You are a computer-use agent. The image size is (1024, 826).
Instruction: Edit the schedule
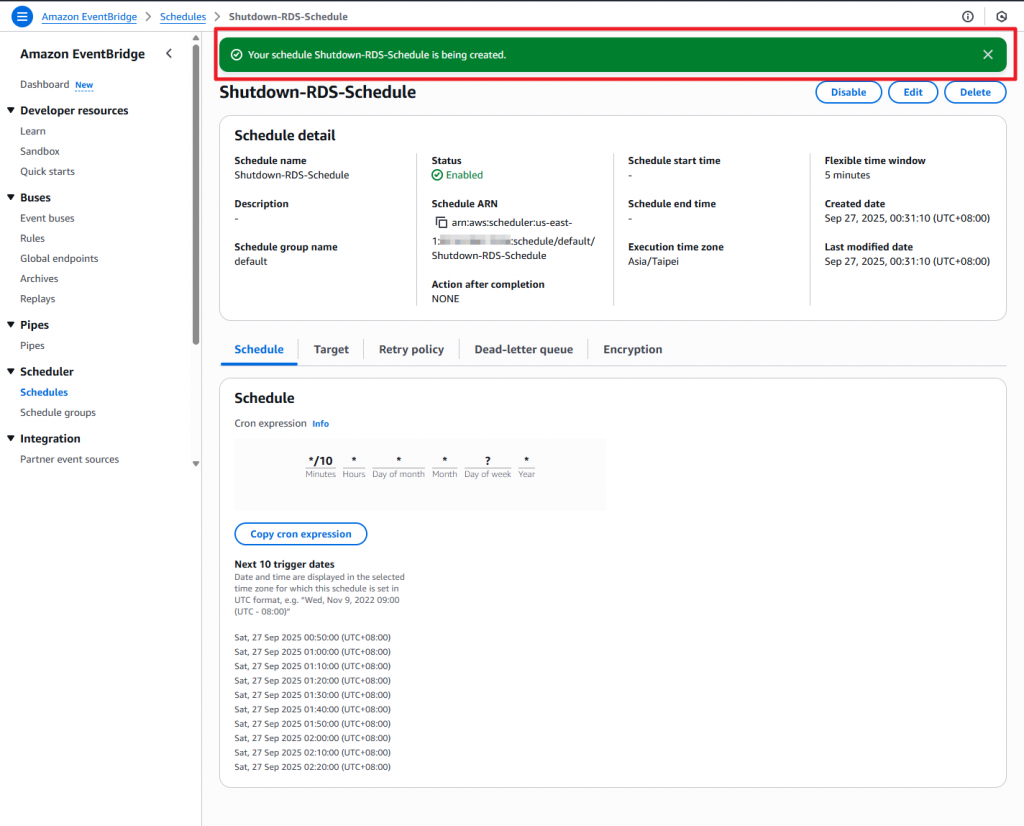(x=912, y=92)
